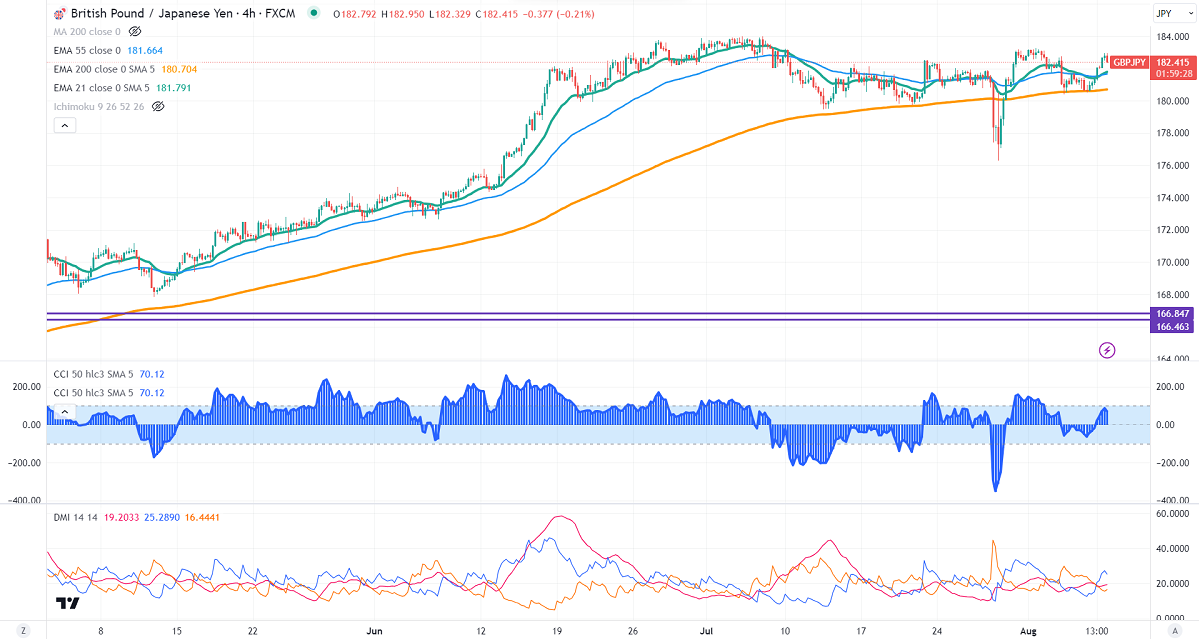Select the EMA 200 close 0 SMA 5 legend

(105, 69)
